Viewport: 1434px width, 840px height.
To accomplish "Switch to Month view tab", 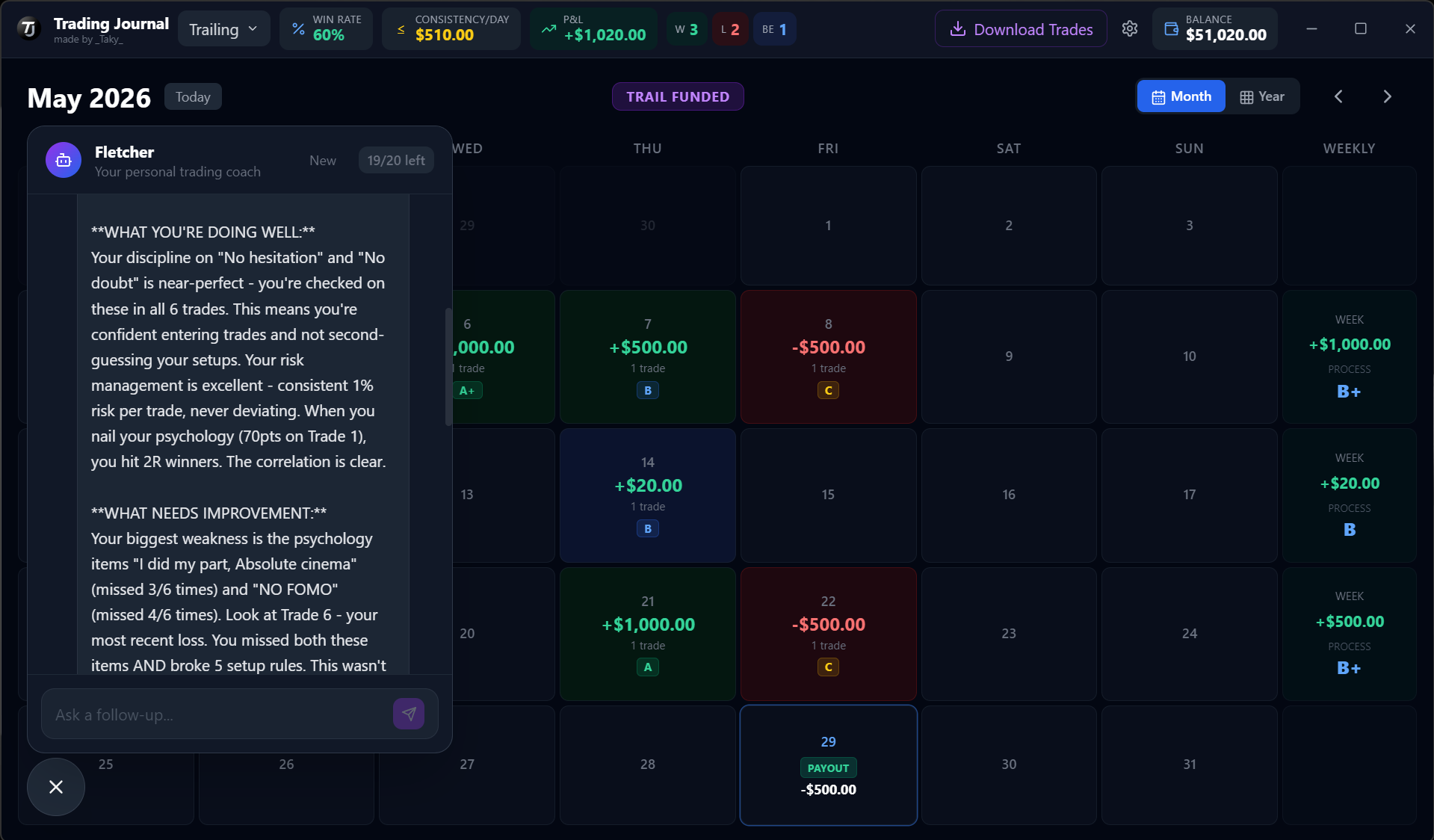I will pos(1181,96).
